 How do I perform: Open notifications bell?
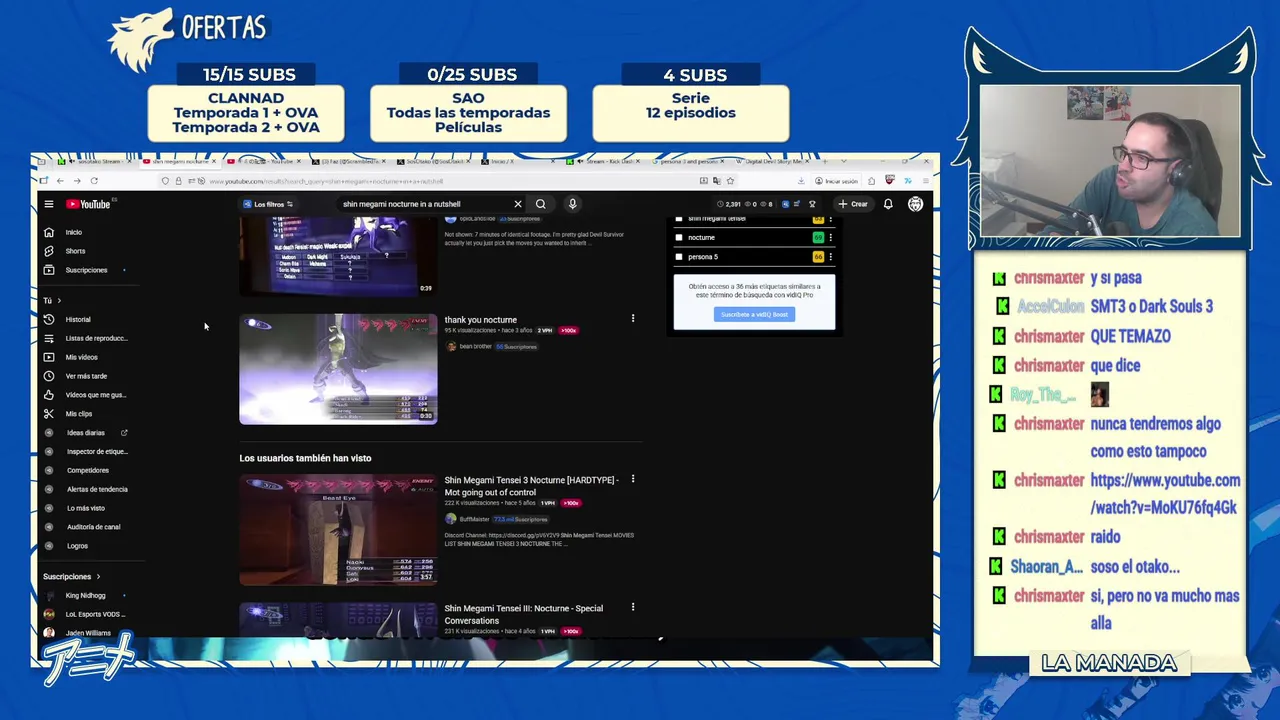888,204
